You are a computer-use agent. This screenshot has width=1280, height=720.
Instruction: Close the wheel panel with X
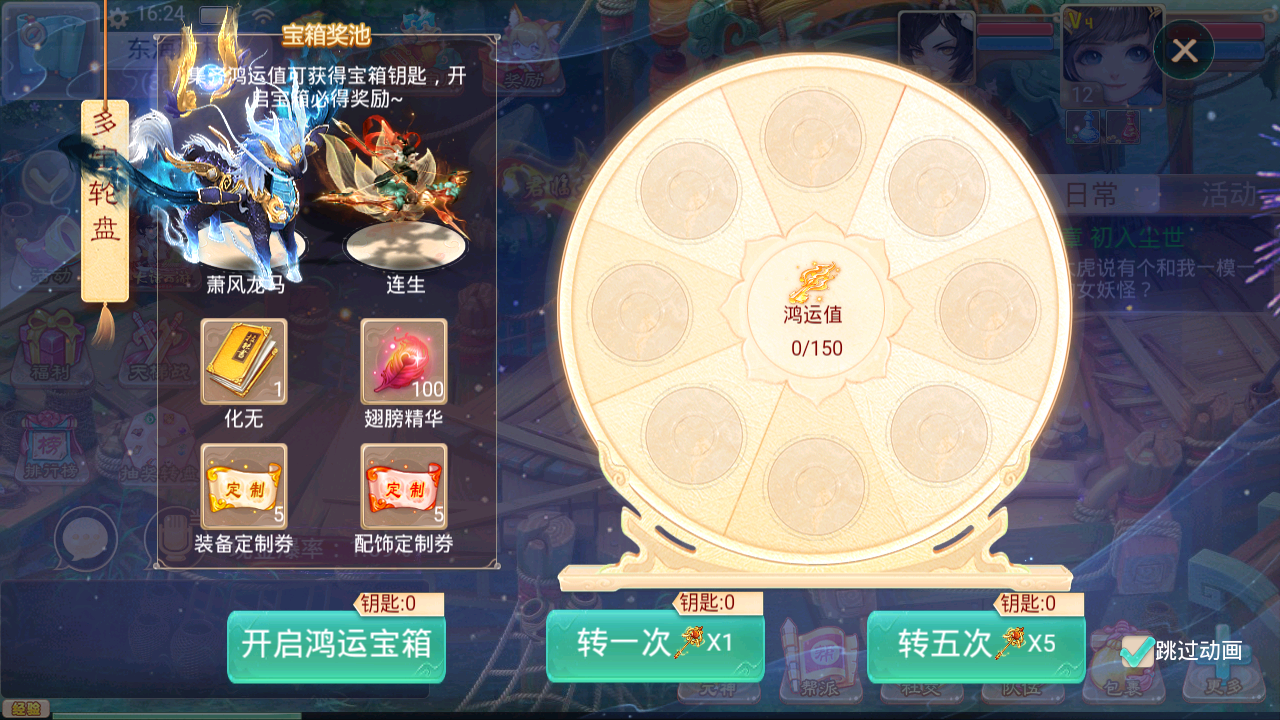click(x=1184, y=50)
